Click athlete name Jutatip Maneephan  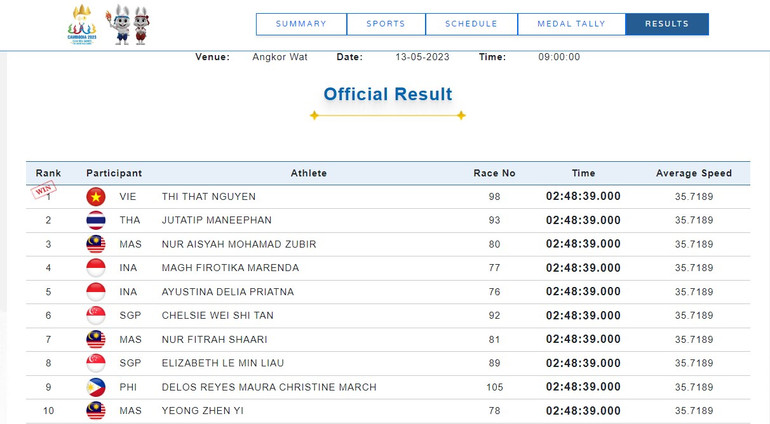pos(216,220)
